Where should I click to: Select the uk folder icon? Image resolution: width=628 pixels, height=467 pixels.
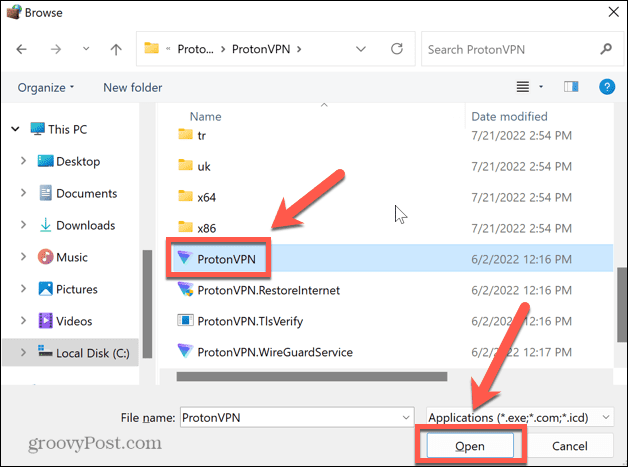coord(185,165)
